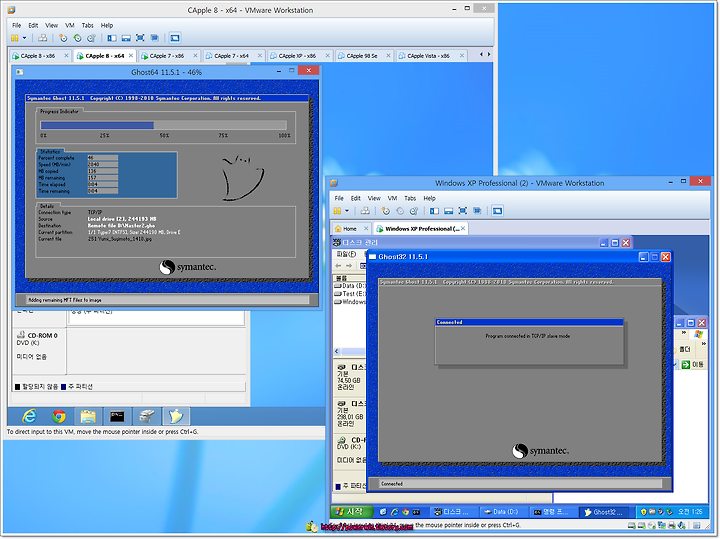720x539 pixels.
Task: Open File menu in CApple 8 VMware window
Action: [x=17, y=25]
